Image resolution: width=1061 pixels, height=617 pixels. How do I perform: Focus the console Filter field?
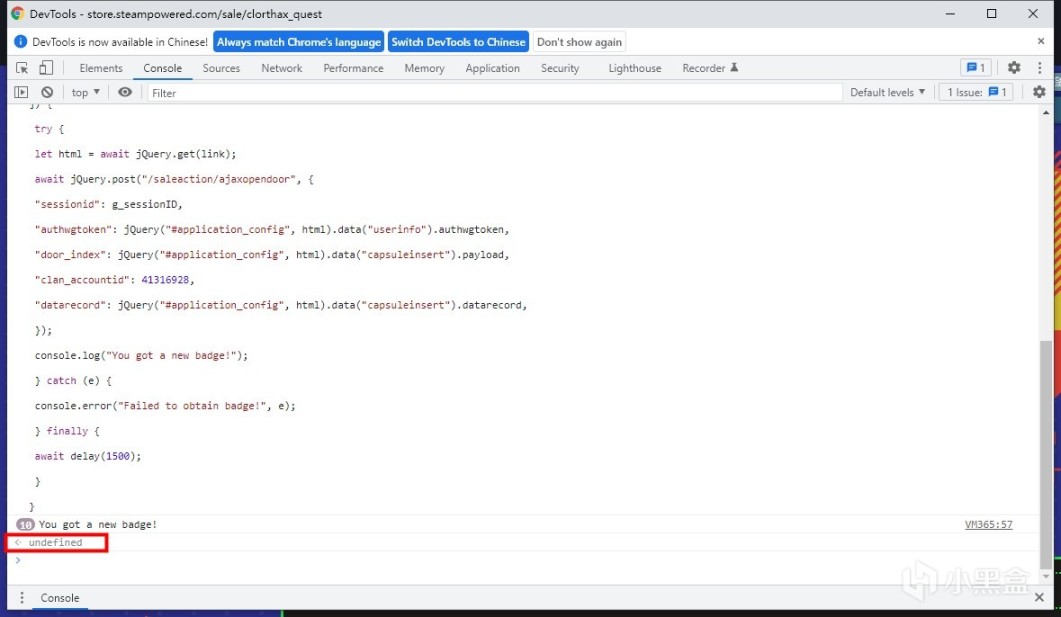pos(495,93)
